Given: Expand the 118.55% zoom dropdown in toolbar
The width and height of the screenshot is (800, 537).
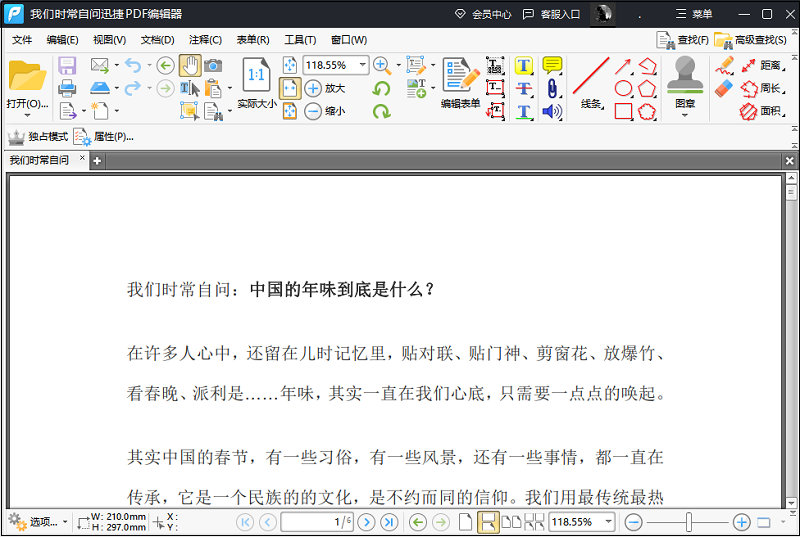Looking at the screenshot, I should [x=362, y=65].
